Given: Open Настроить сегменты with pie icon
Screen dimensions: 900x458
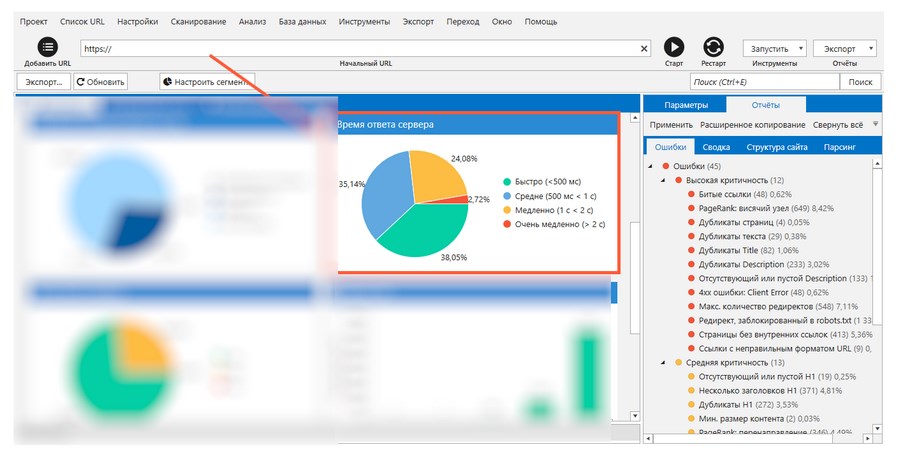Looking at the screenshot, I should [207, 82].
